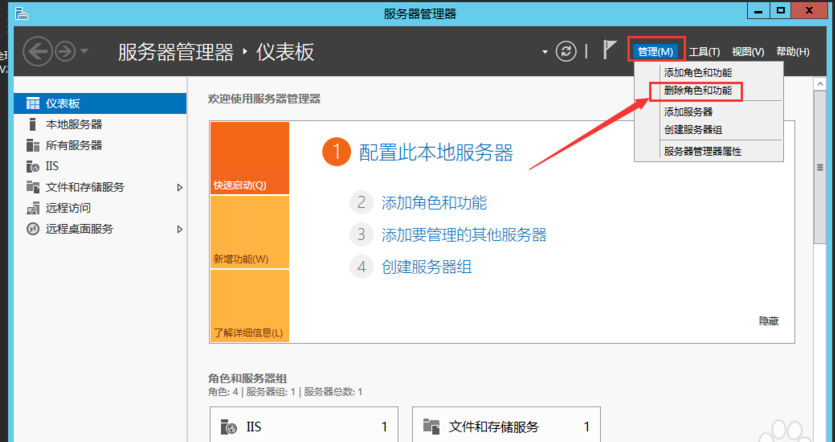Select 远程桌面服务 in sidebar
Screen dimensions: 835x442
(100, 229)
